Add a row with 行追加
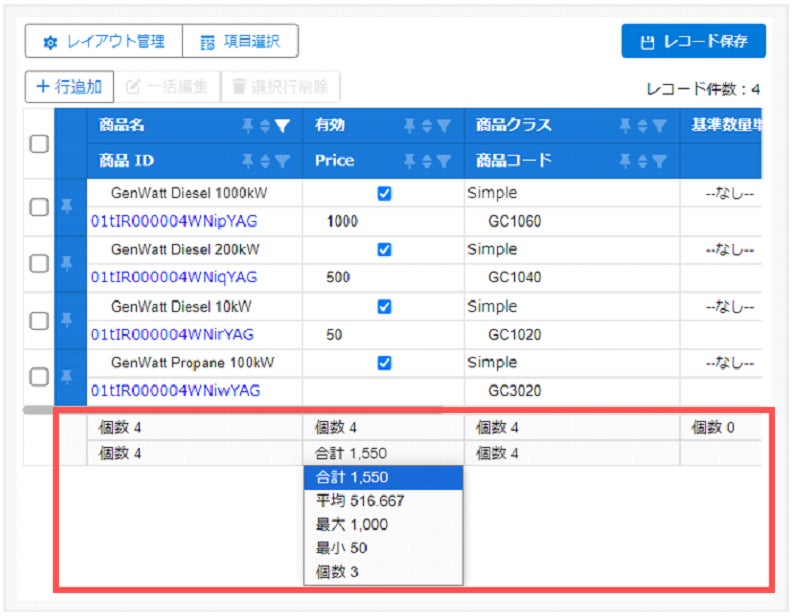Viewport: 794px width, 616px height. [69, 87]
